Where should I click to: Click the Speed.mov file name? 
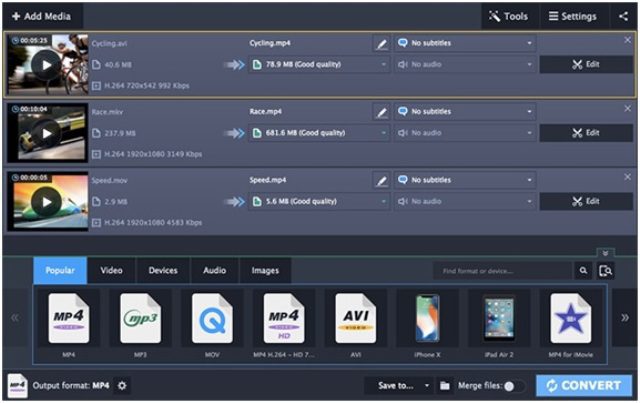tap(109, 180)
